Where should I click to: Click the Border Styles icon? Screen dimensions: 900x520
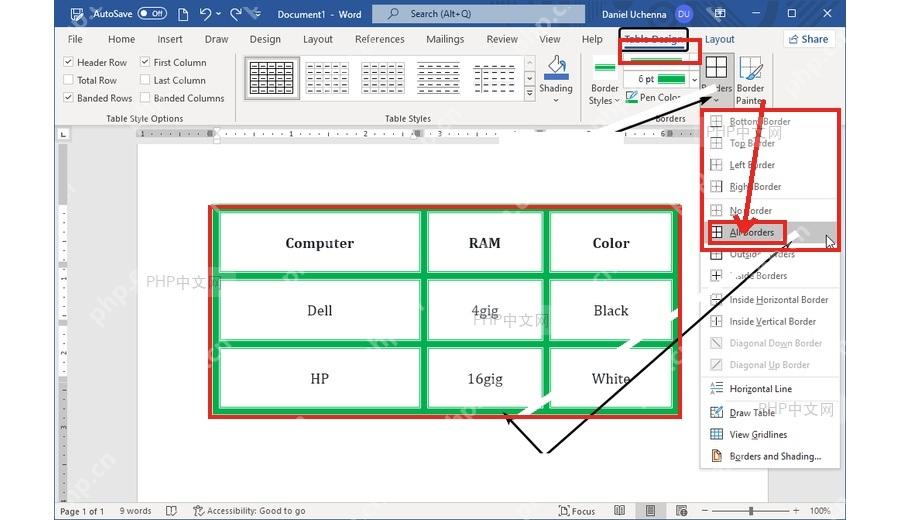click(604, 68)
